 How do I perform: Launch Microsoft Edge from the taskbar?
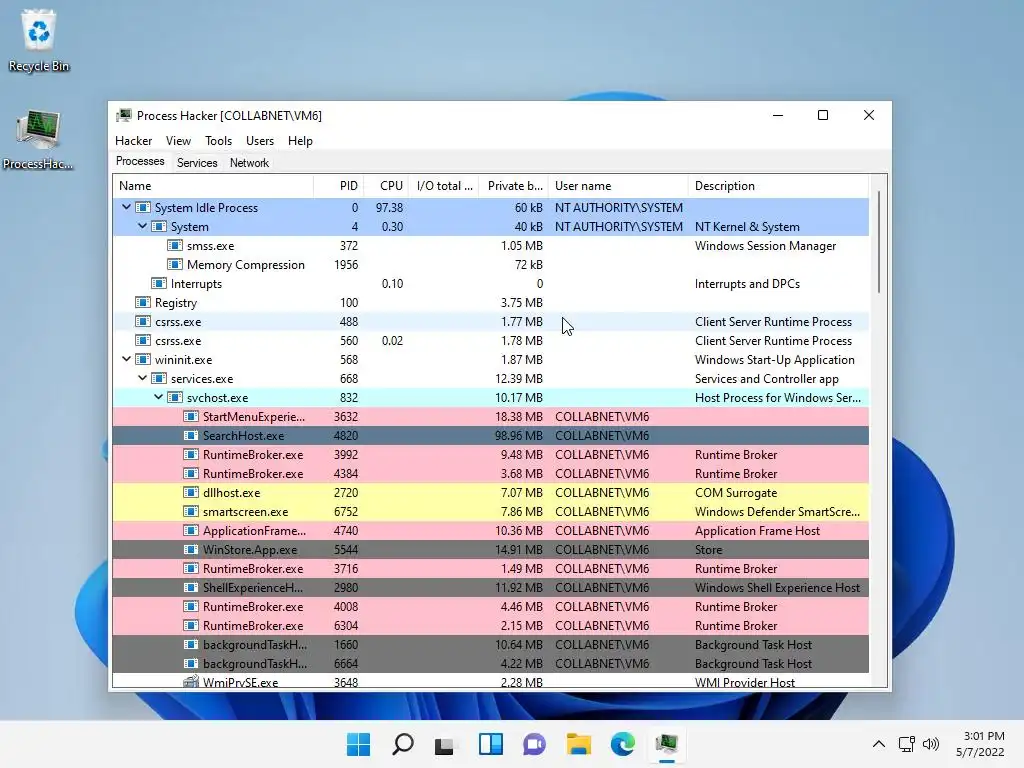click(622, 744)
